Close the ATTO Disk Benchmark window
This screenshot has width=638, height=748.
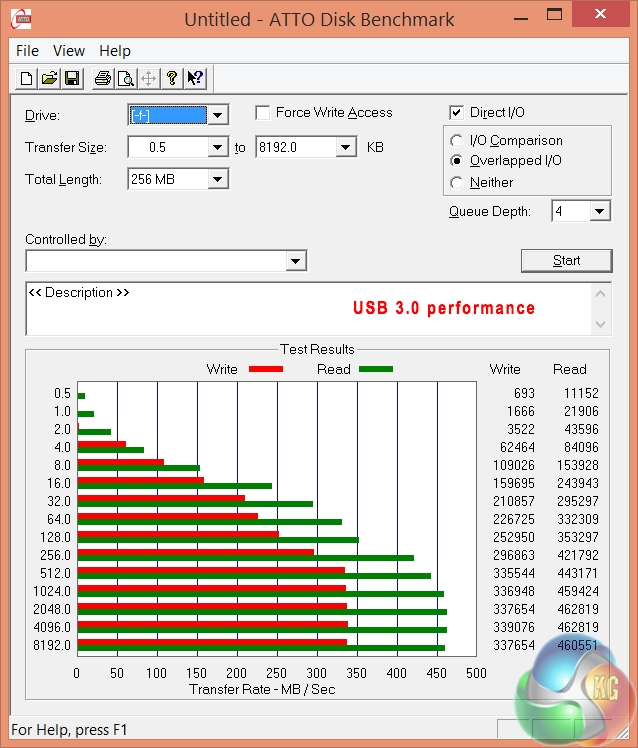pos(600,14)
